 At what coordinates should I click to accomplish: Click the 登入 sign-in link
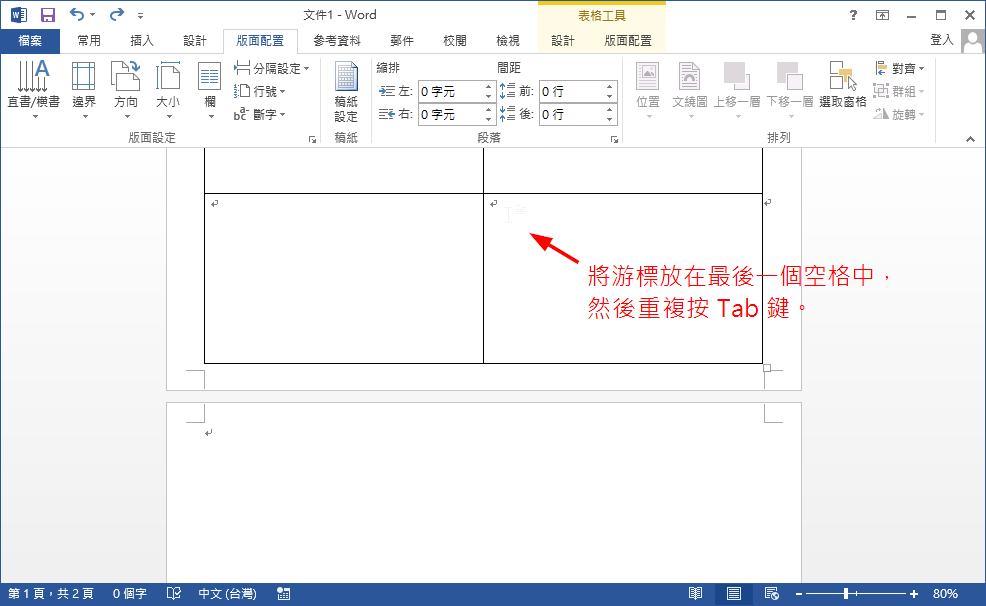[x=940, y=41]
